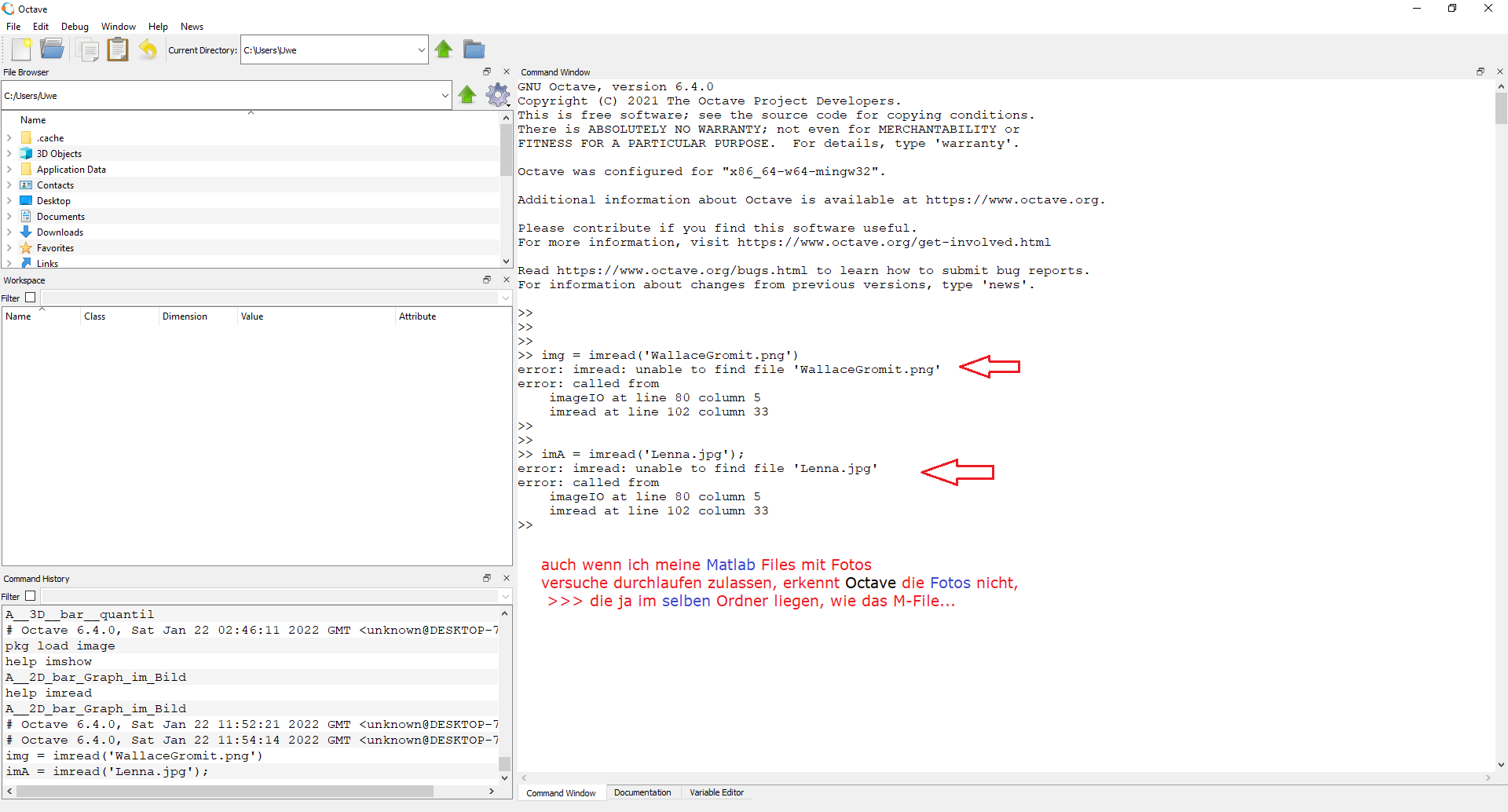This screenshot has height=812, width=1508.
Task: Click the Open File folder icon
Action: coord(53,49)
